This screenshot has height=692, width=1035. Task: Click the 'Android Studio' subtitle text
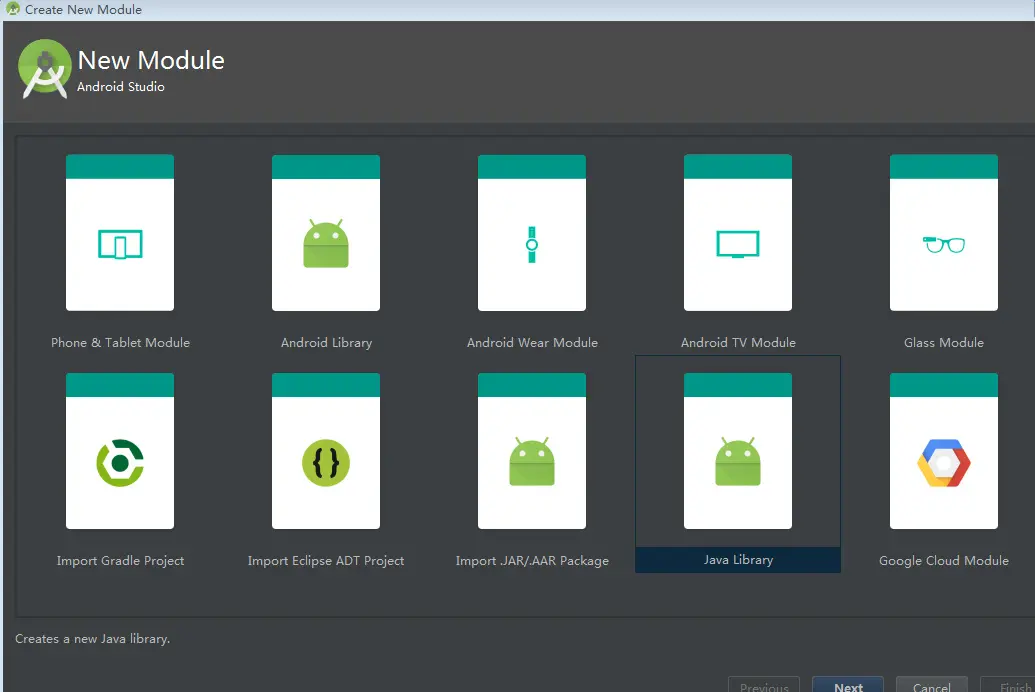pyautogui.click(x=121, y=86)
